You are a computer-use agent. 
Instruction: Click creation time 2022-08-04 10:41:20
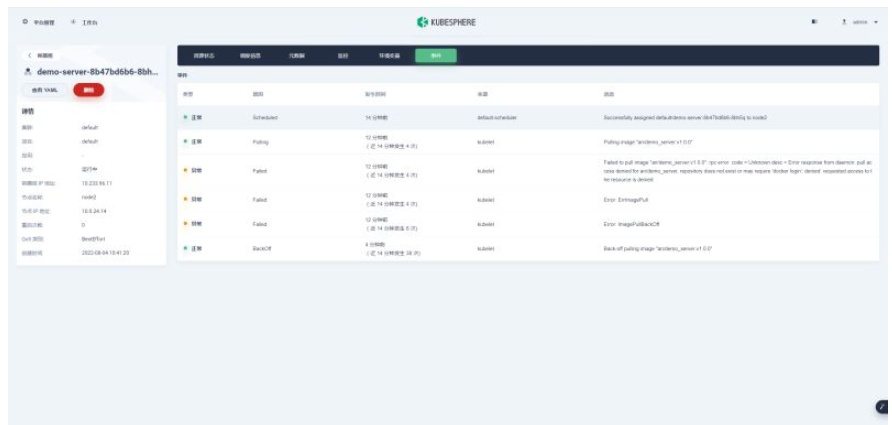[x=105, y=253]
